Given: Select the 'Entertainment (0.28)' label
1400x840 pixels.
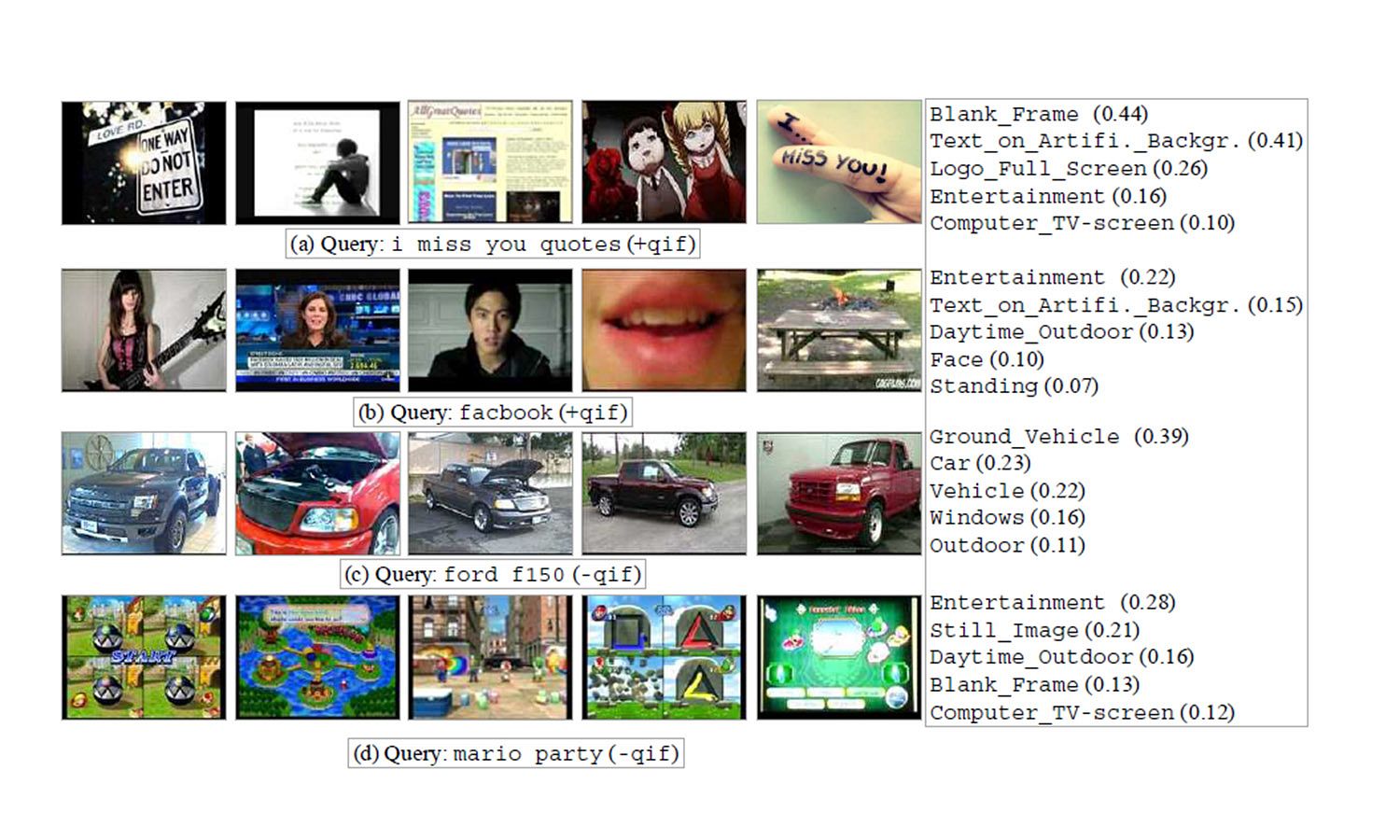Looking at the screenshot, I should point(1053,602).
